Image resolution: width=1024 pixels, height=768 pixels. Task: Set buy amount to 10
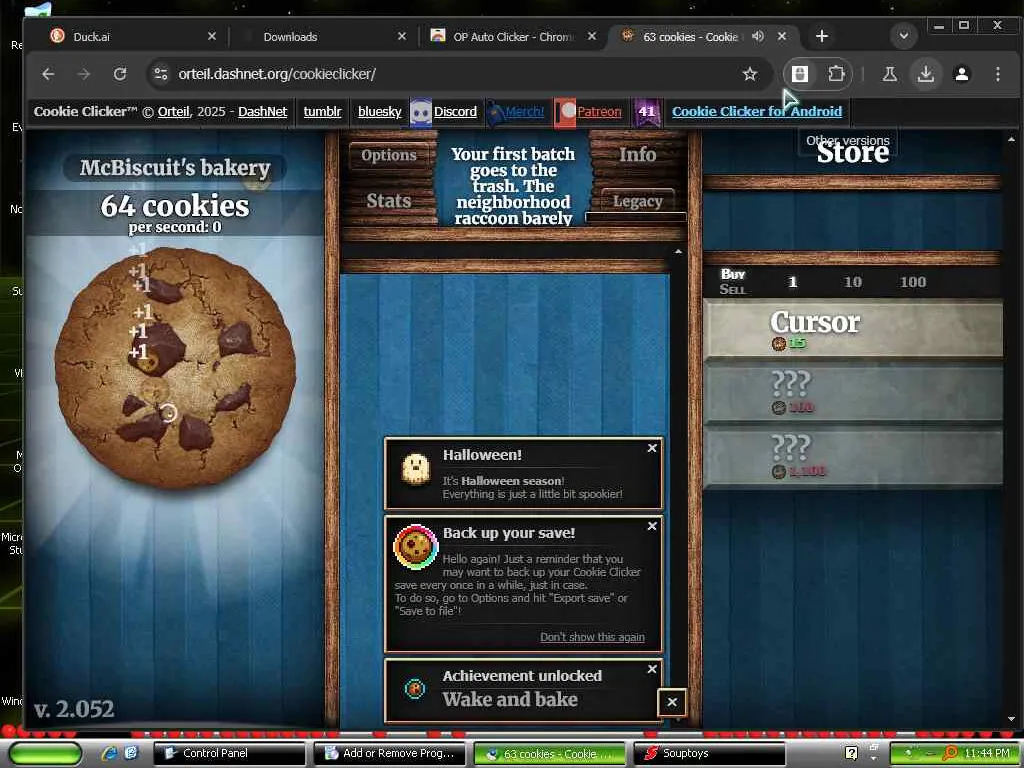[x=852, y=282]
